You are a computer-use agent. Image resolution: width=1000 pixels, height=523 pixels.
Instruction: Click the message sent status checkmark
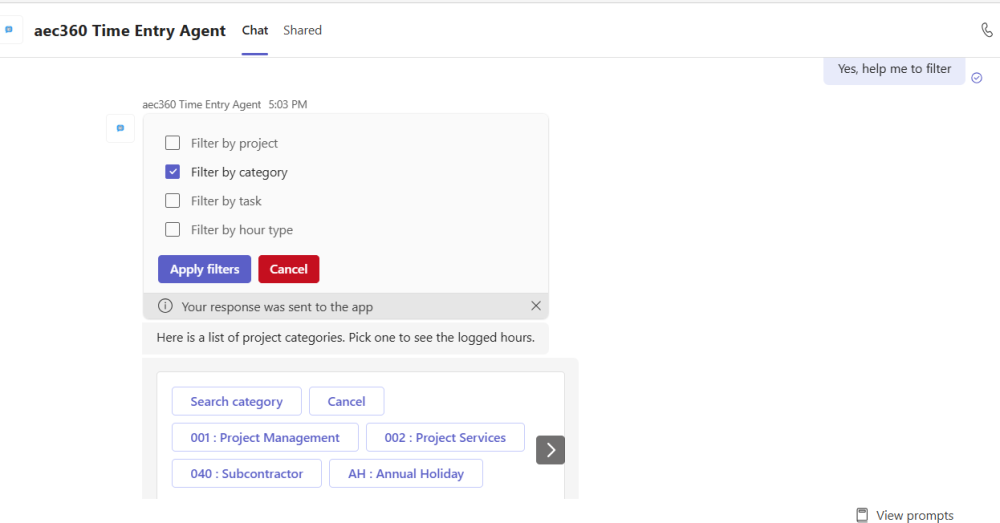[977, 78]
